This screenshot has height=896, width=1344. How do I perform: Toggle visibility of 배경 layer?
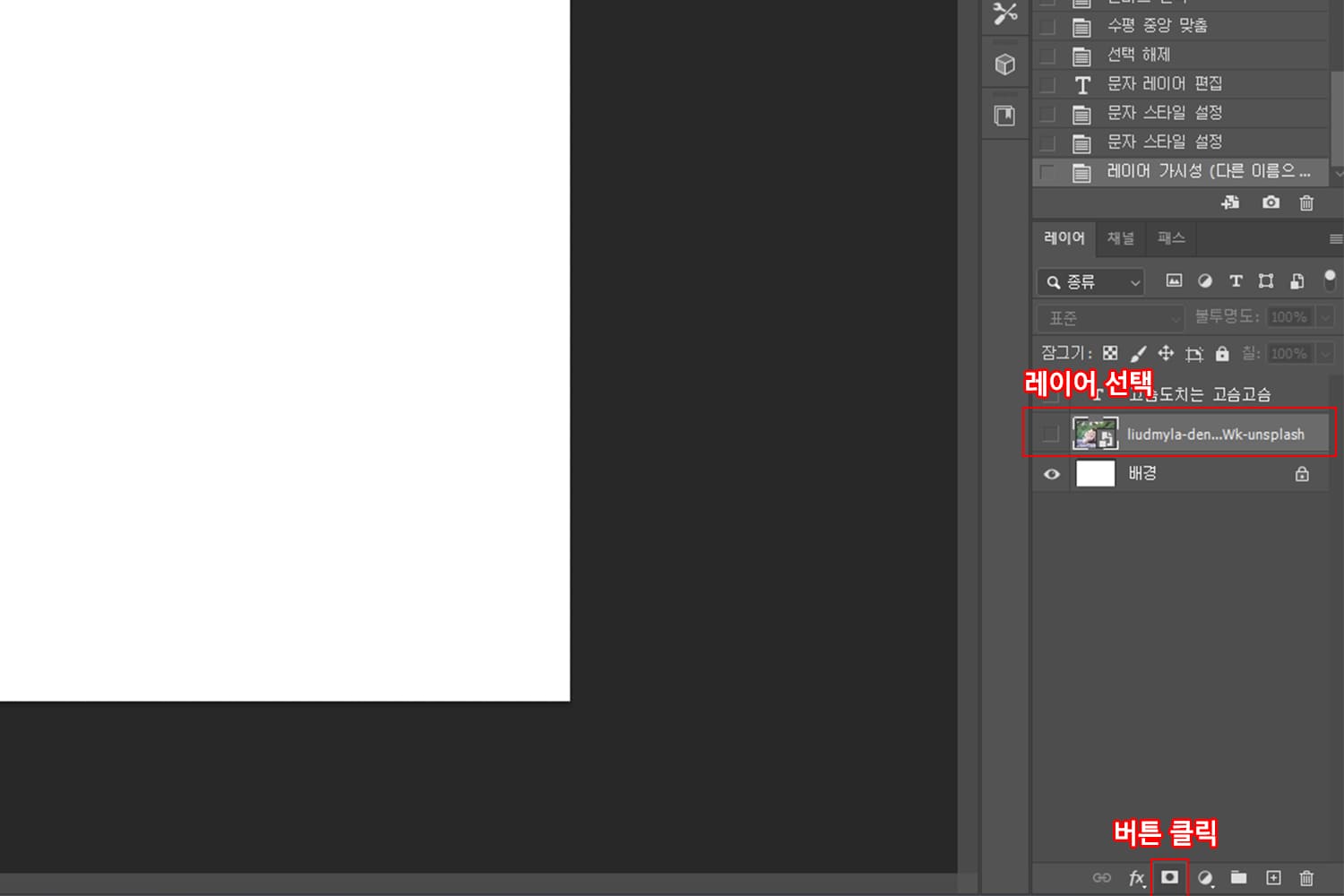pyautogui.click(x=1052, y=474)
